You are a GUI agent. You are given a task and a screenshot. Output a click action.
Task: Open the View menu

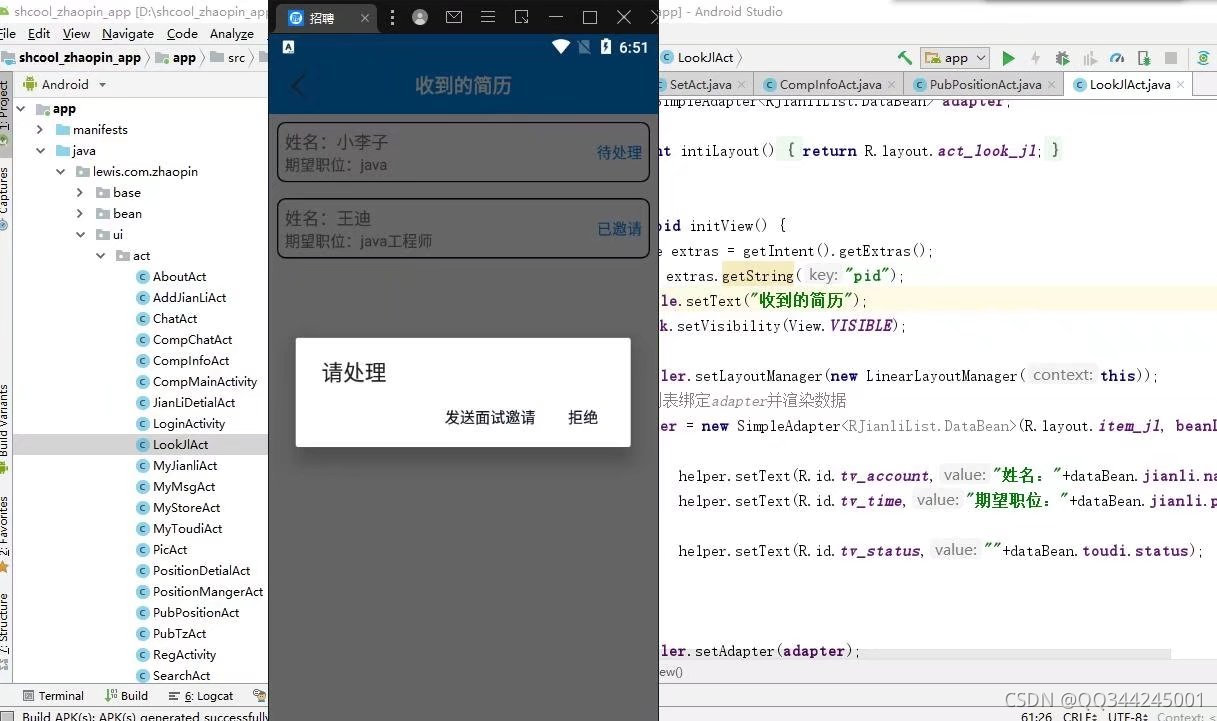(76, 34)
